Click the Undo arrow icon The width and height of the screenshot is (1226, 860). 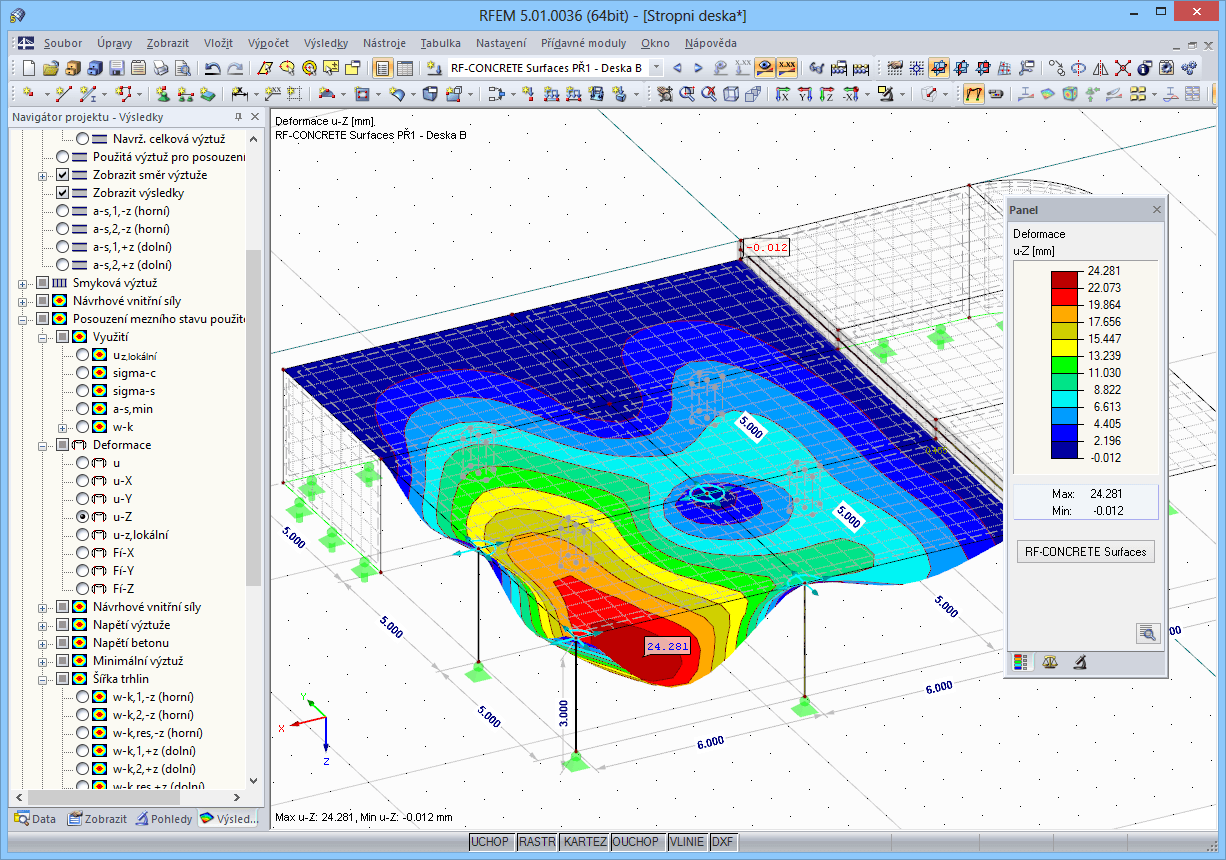click(213, 68)
